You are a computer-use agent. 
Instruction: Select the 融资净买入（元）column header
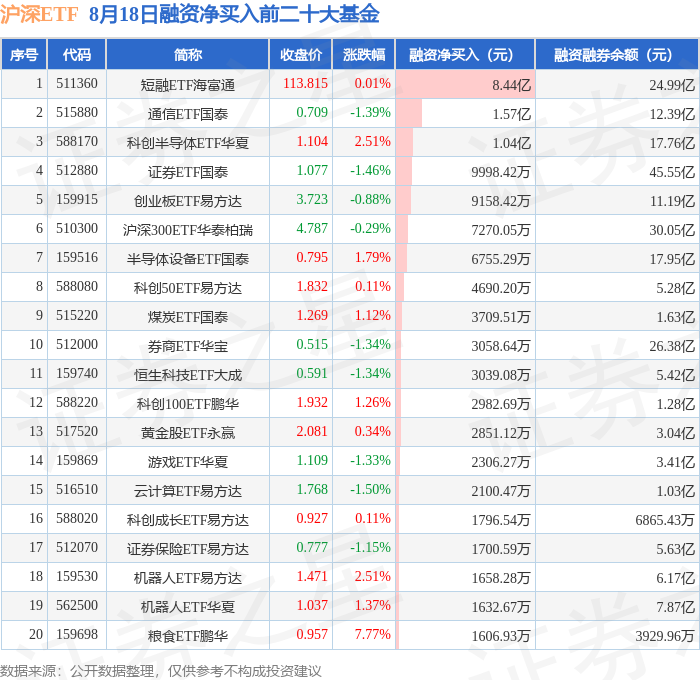(465, 54)
